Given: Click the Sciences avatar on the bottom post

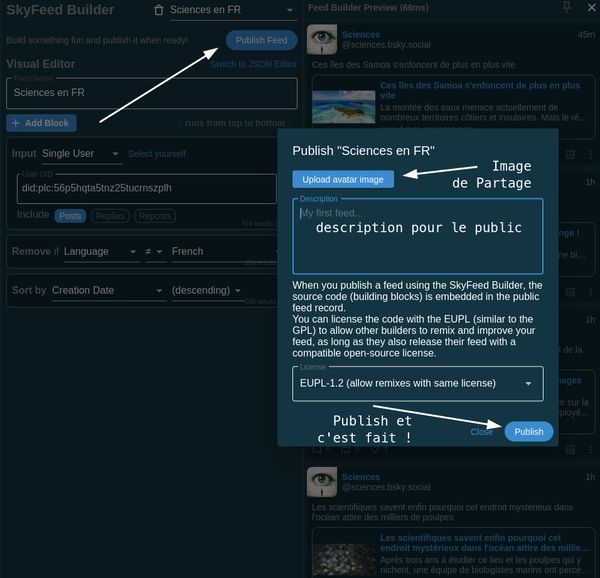Looking at the screenshot, I should coord(322,483).
